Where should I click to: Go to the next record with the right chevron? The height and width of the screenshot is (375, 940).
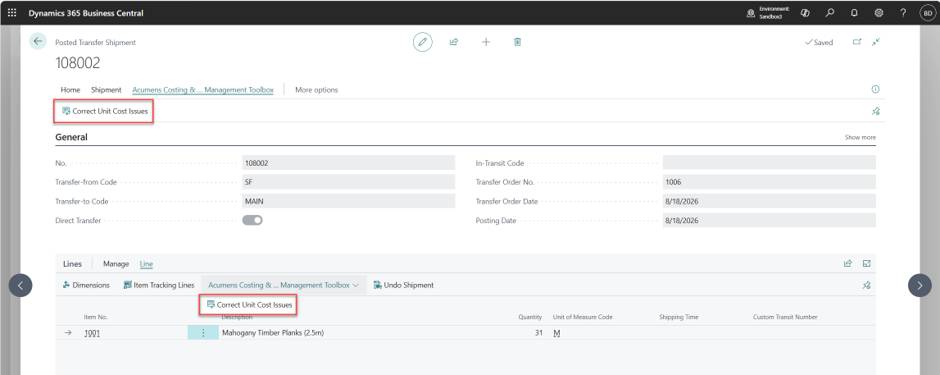[920, 286]
